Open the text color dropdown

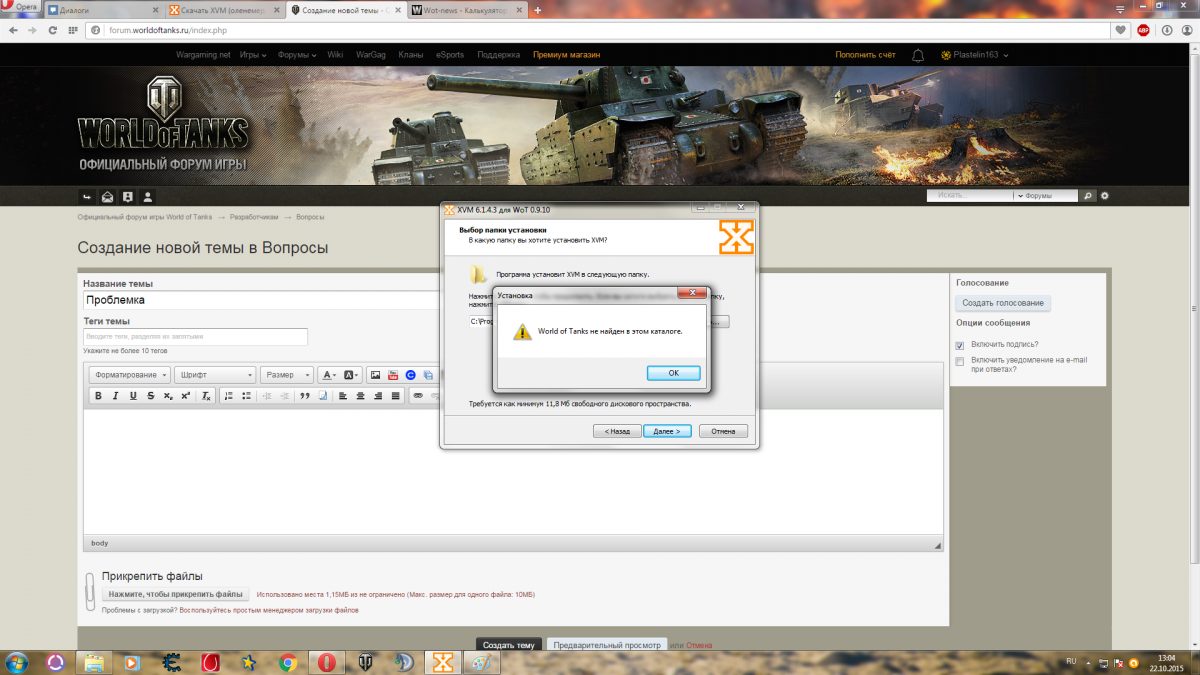(328, 375)
